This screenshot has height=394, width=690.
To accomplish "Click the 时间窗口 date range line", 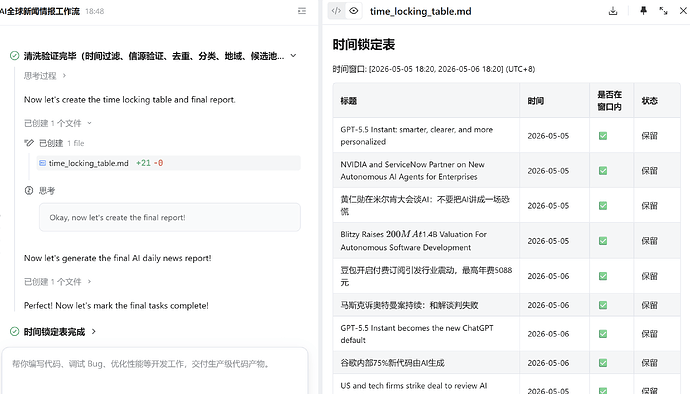I will (x=434, y=69).
